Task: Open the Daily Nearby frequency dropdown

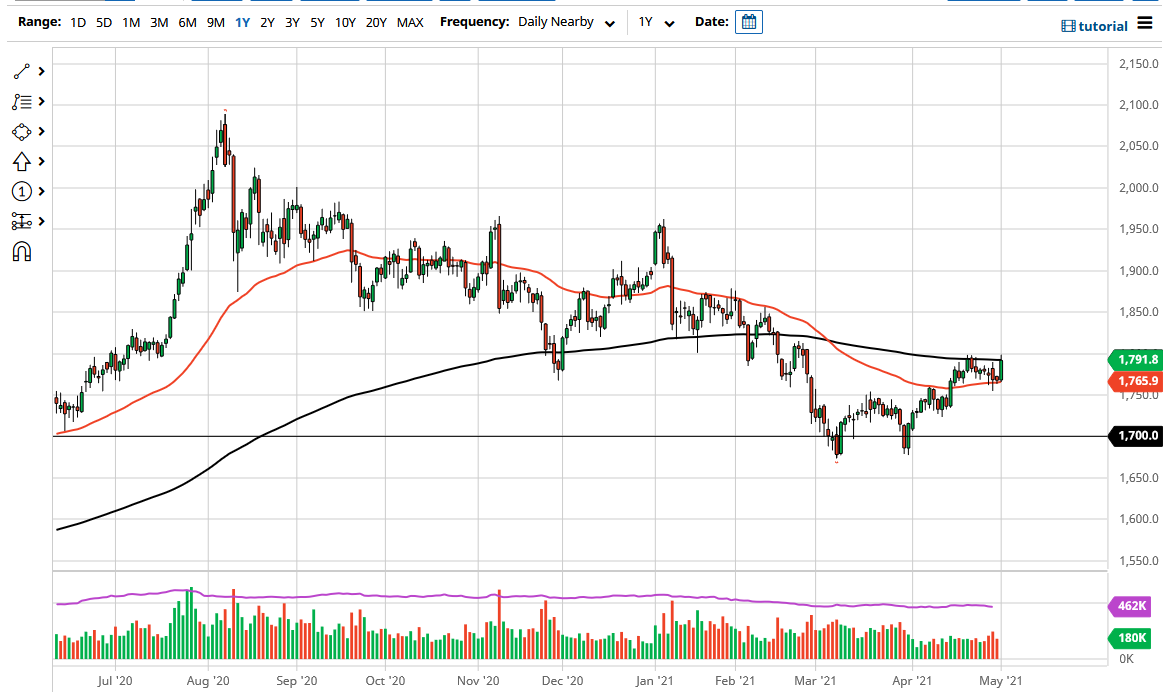Action: (566, 22)
